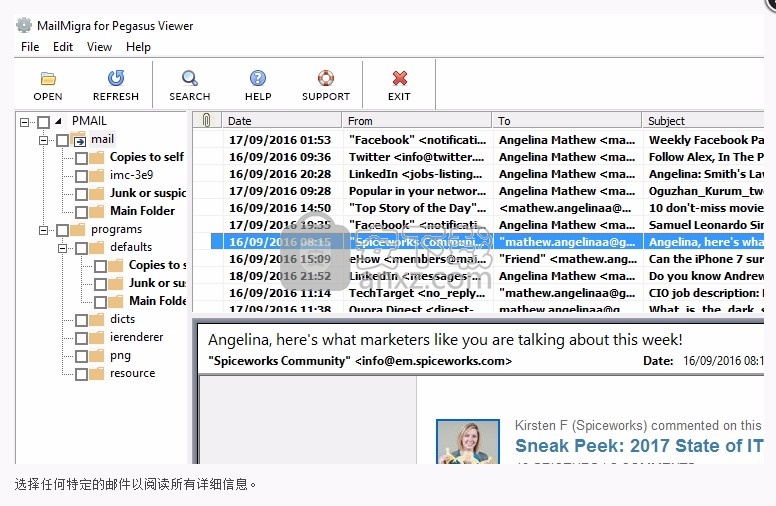The image size is (776, 506).
Task: Click the mail folder icon in tree
Action: pyautogui.click(x=79, y=140)
